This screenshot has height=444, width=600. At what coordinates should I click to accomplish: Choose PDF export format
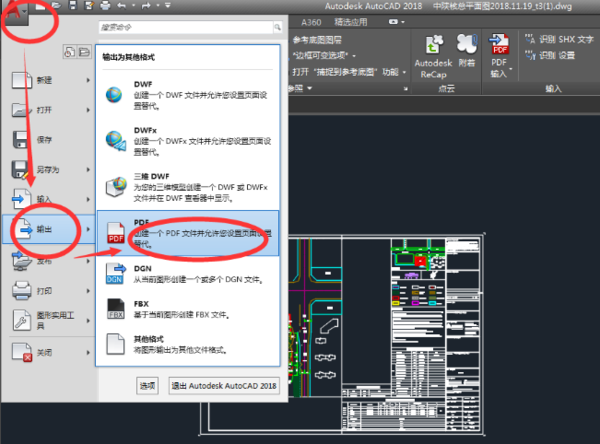(188, 233)
